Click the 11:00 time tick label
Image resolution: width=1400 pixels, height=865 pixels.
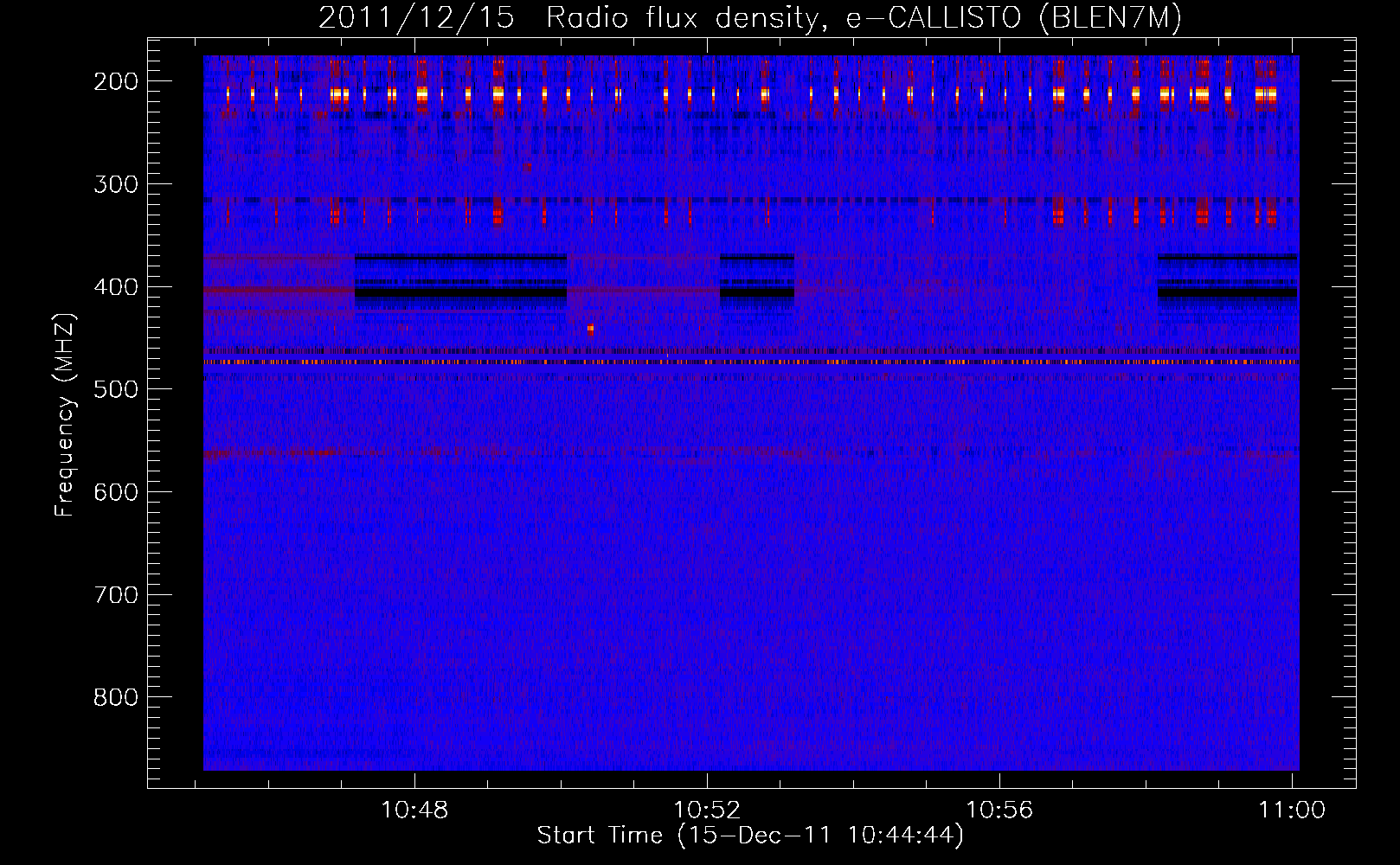coord(1292,811)
